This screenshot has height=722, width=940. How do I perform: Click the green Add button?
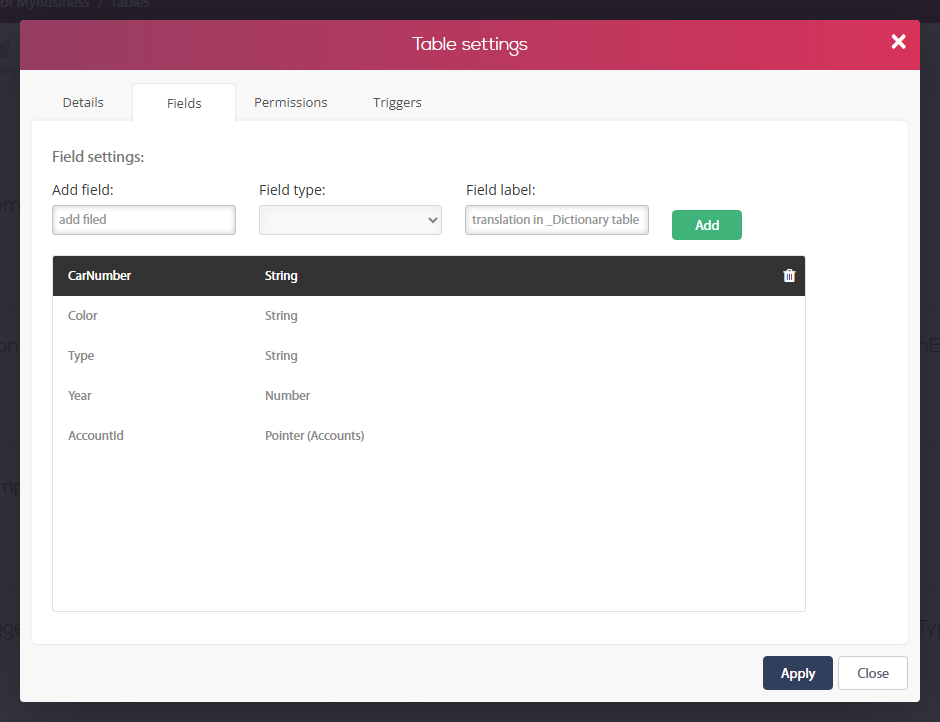(x=707, y=225)
